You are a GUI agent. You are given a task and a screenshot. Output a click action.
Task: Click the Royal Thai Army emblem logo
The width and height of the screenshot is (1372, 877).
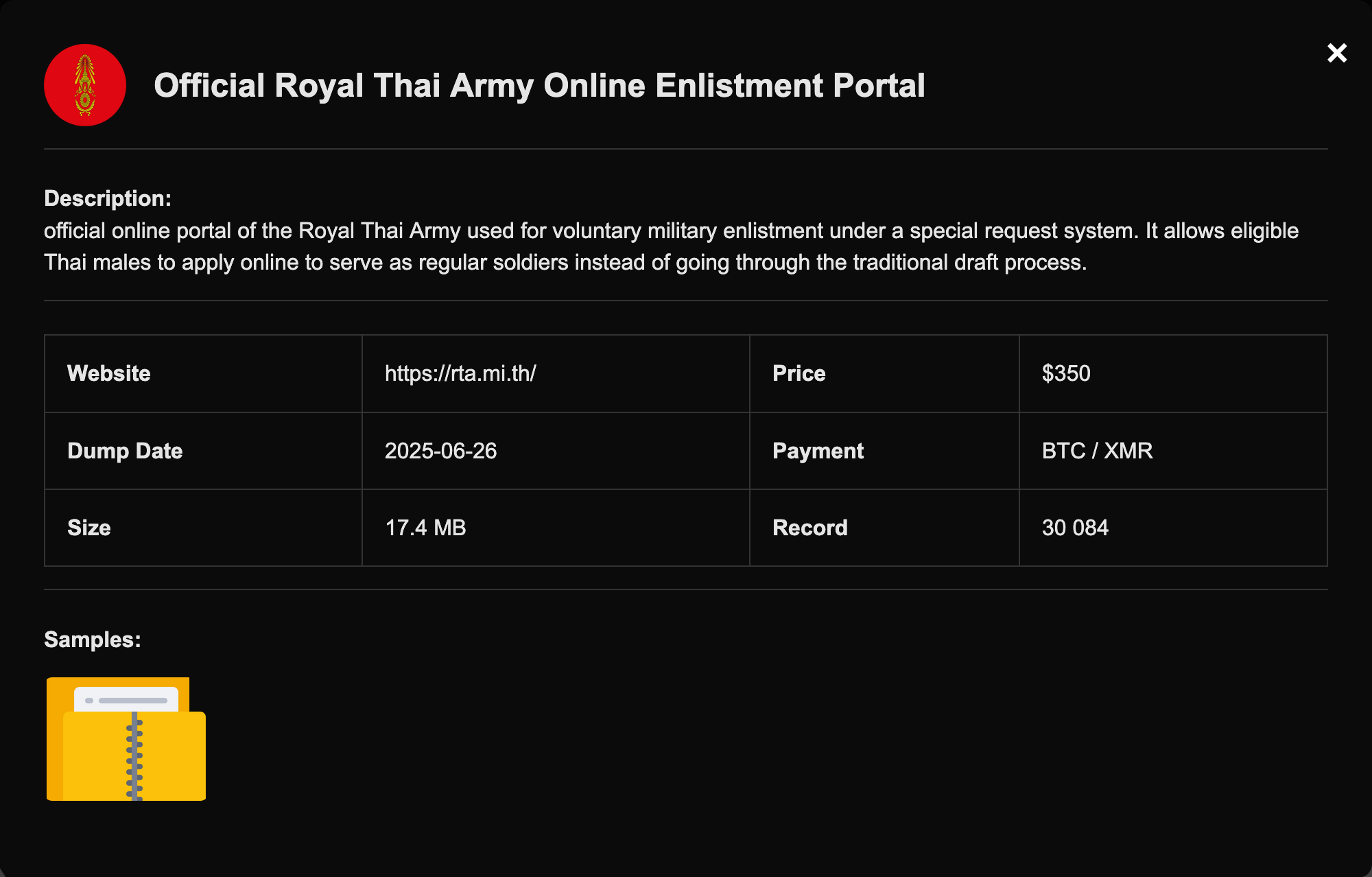[85, 85]
